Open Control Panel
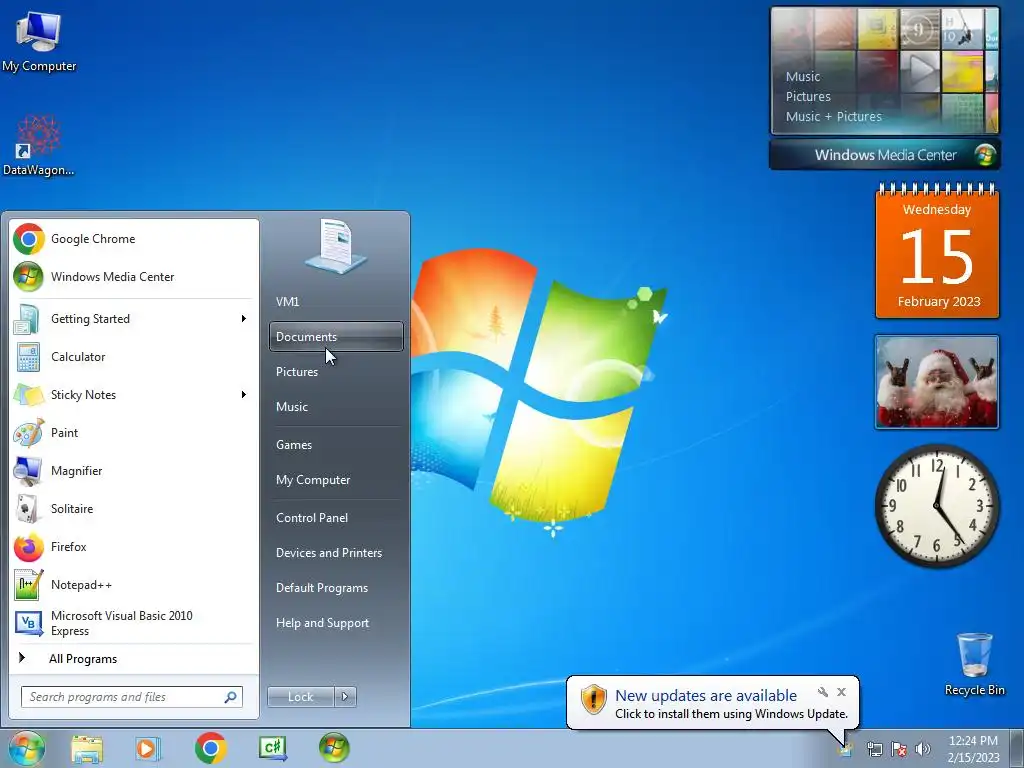Viewport: 1024px width, 768px height. (x=336, y=518)
